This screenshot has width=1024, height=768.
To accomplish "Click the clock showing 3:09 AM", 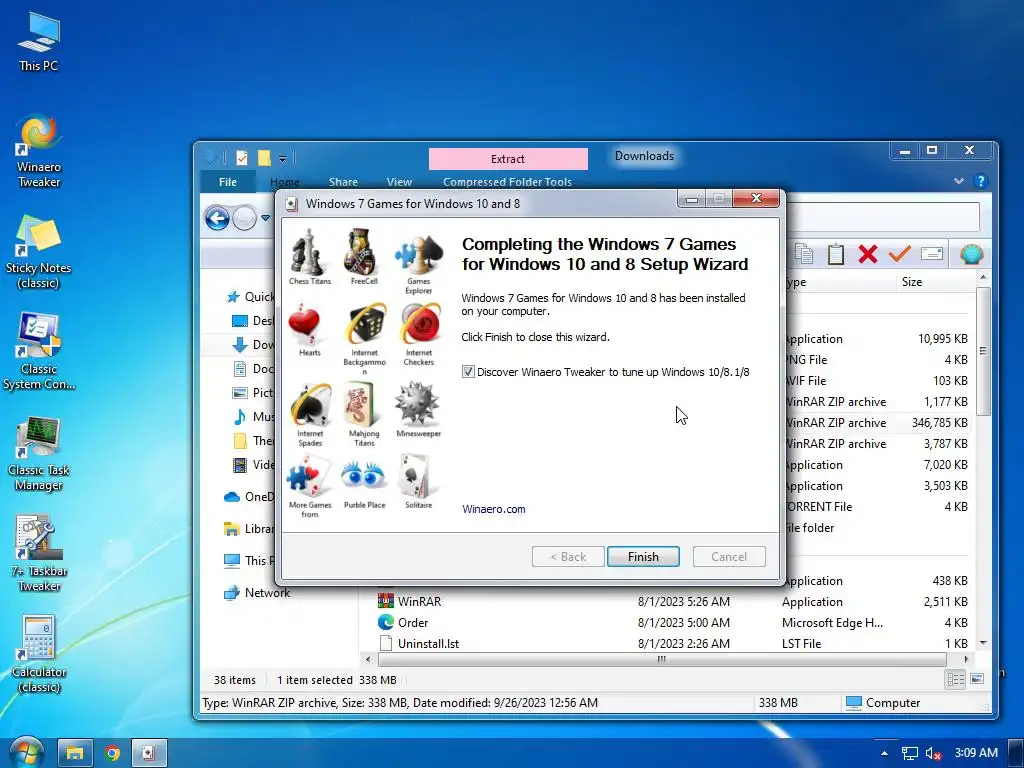I will point(976,752).
